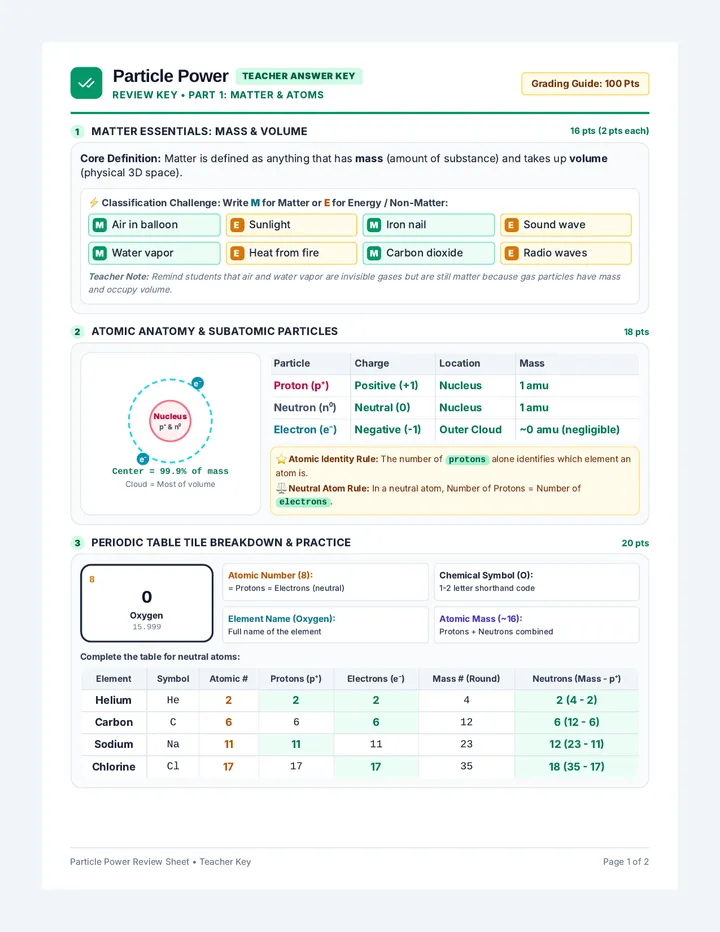Click the electron dot at the bottom of the orbit

pyautogui.click(x=143, y=459)
